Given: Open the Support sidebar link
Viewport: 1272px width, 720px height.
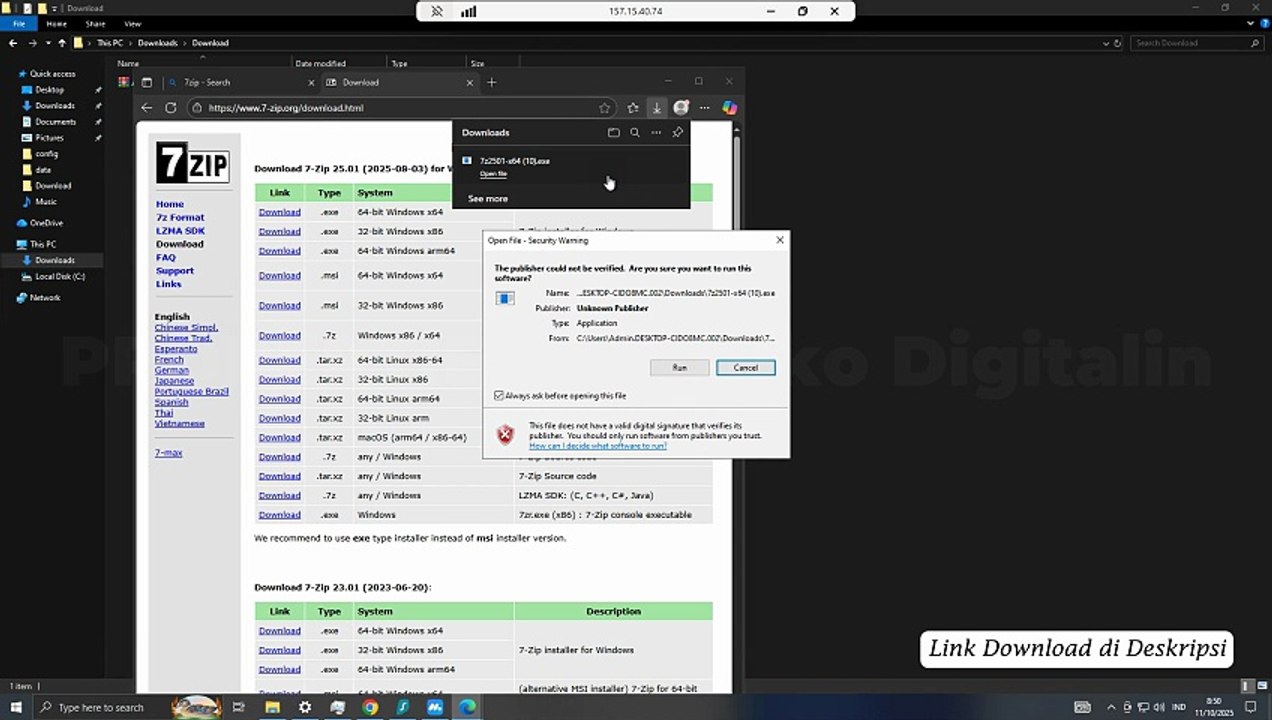Looking at the screenshot, I should click(x=175, y=271).
